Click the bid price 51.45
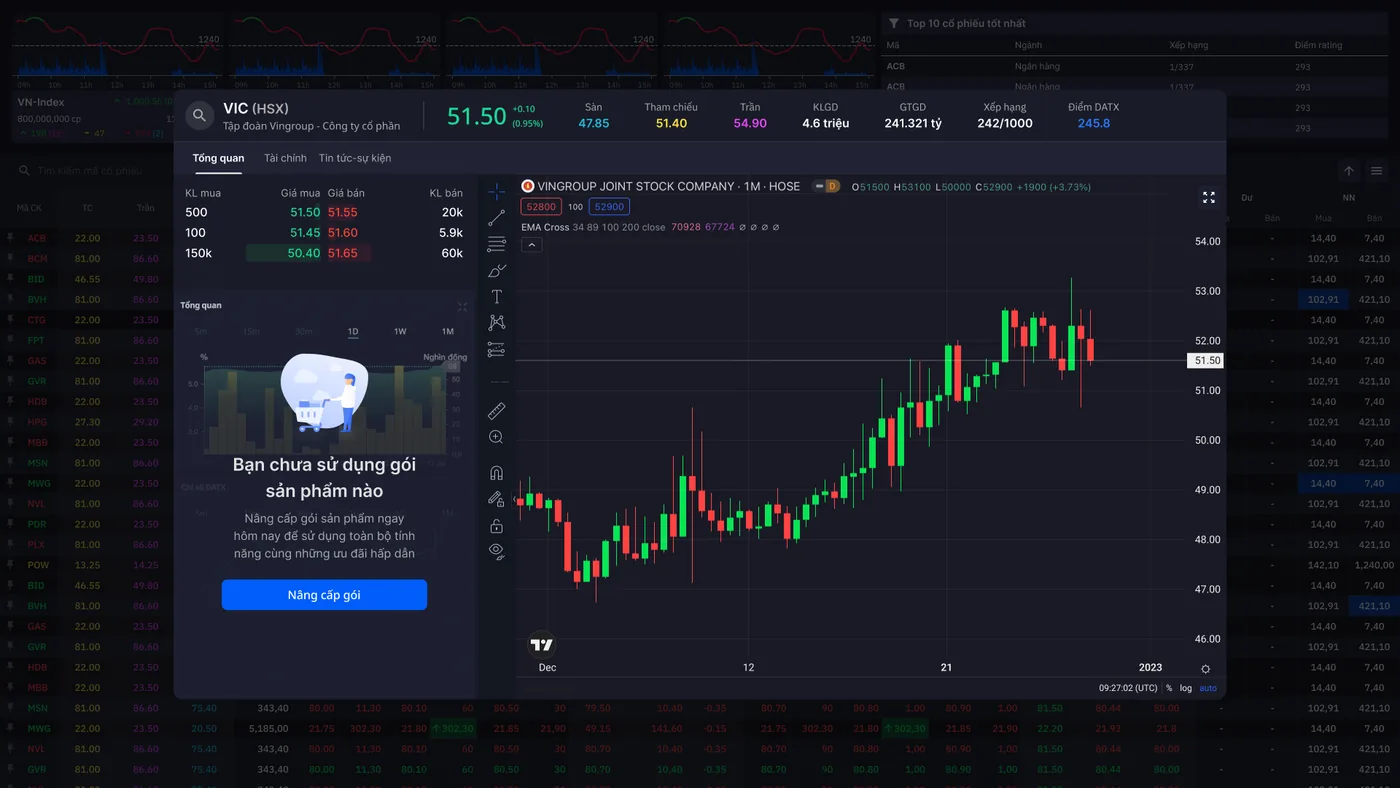This screenshot has width=1400, height=788. pyautogui.click(x=305, y=232)
